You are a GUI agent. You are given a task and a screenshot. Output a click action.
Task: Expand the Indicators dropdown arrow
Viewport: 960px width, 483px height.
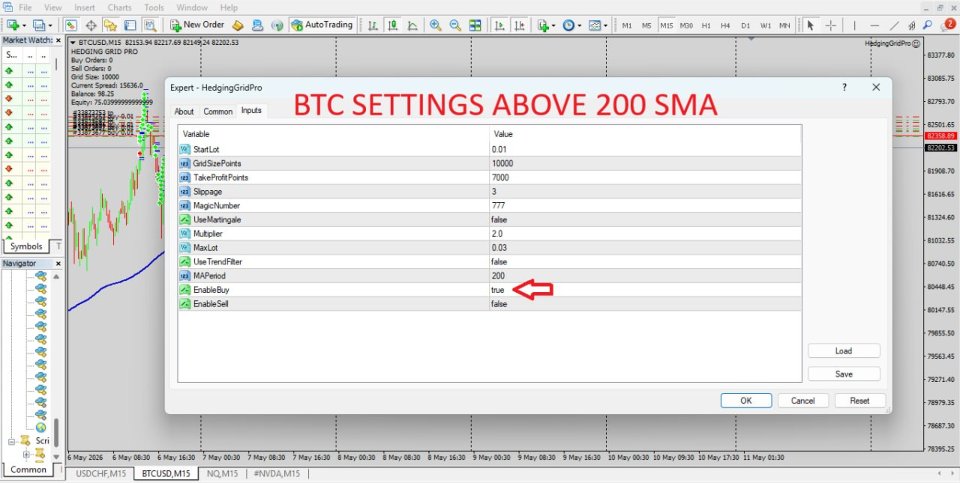coord(553,26)
